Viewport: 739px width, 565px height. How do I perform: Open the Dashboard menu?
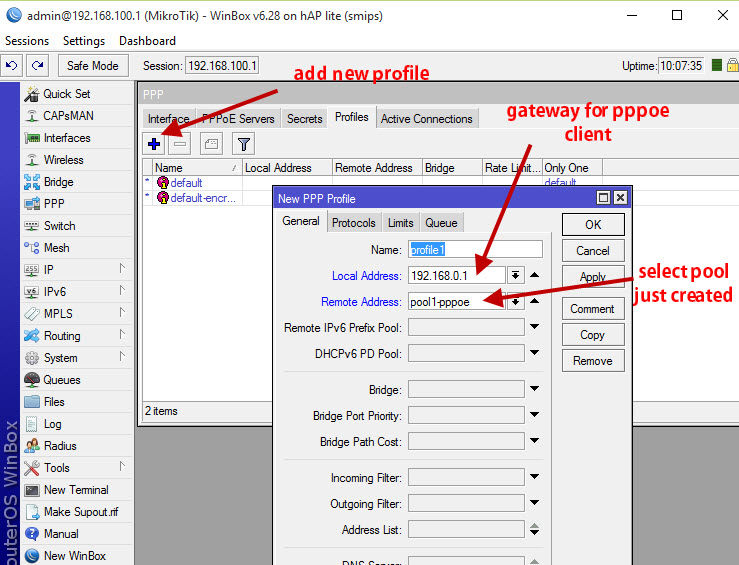(148, 41)
